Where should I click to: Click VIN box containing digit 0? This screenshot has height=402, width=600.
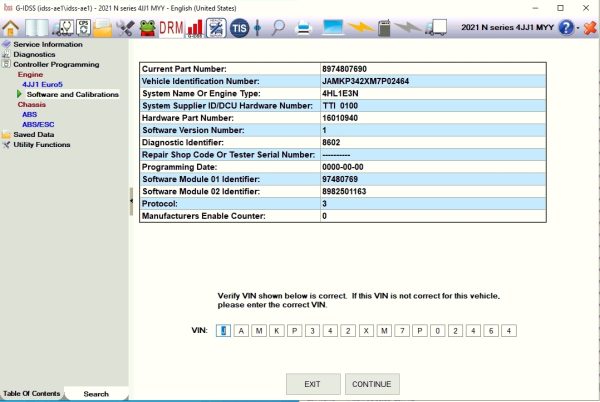point(437,330)
